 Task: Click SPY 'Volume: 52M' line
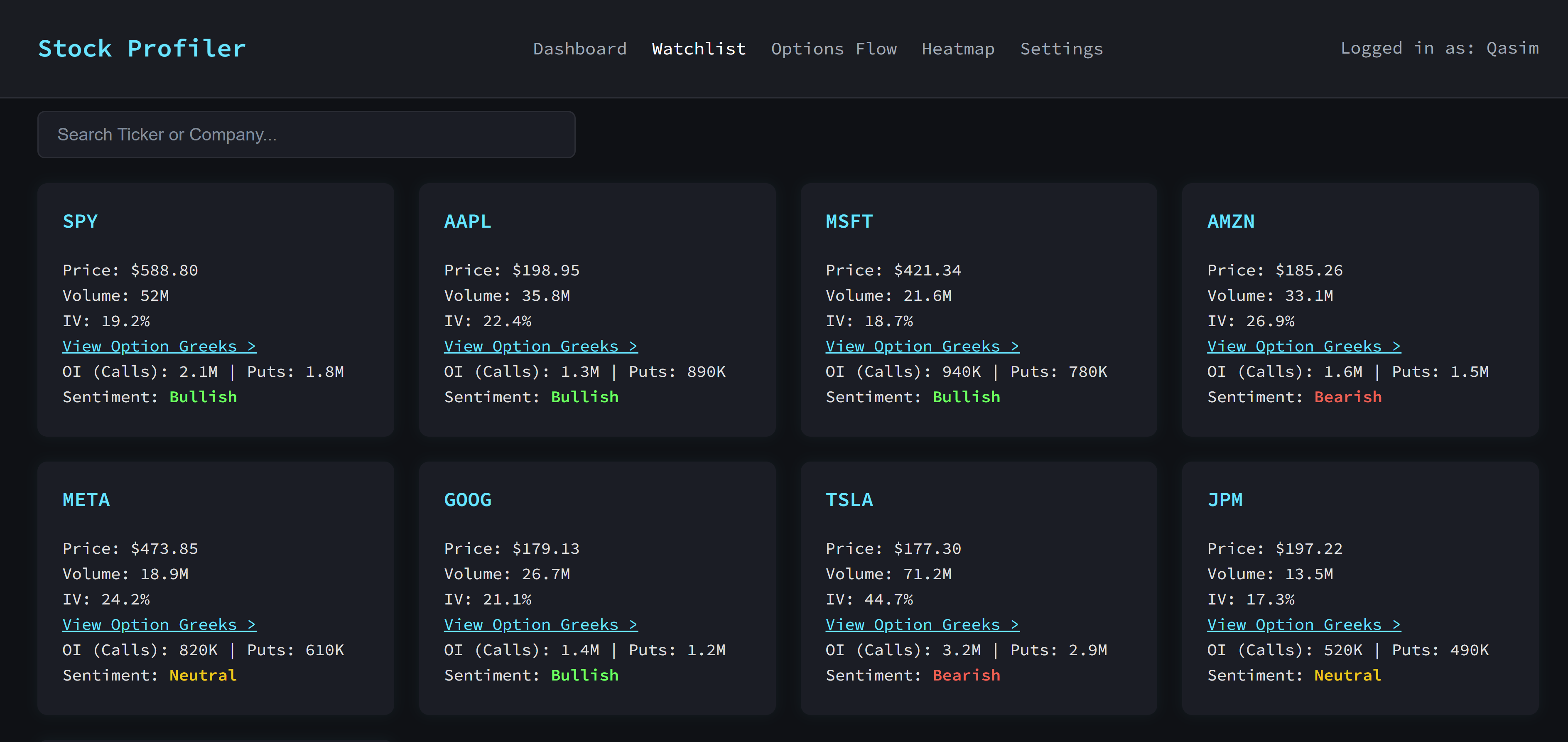(x=115, y=296)
